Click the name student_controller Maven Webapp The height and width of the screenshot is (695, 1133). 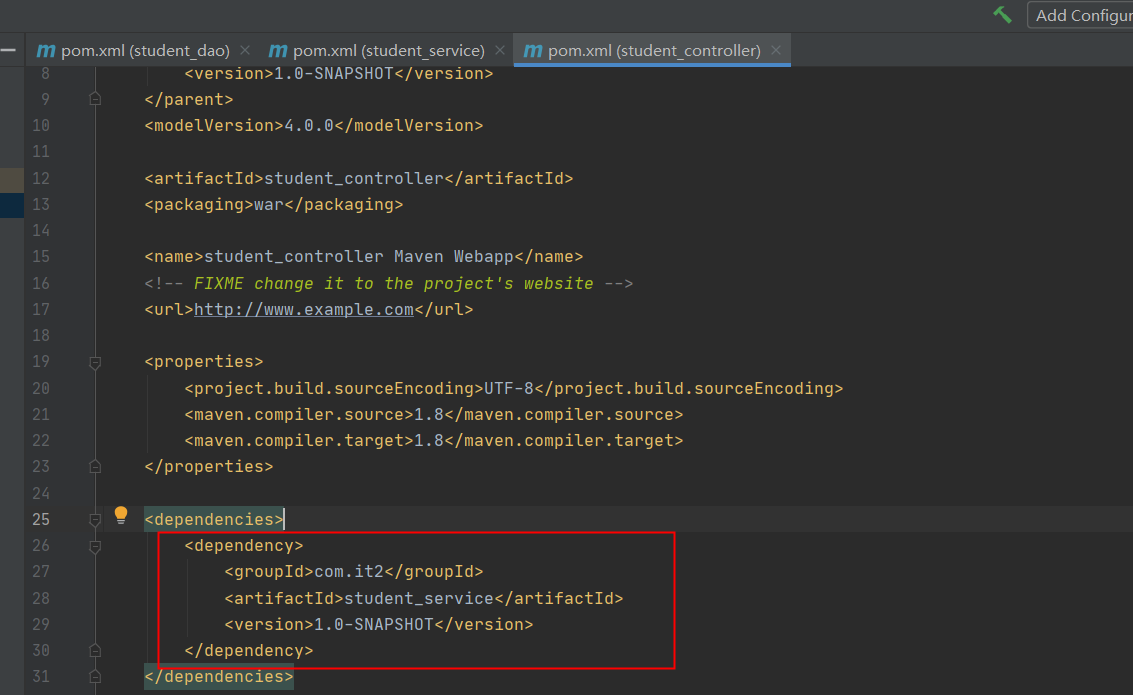[x=358, y=256]
